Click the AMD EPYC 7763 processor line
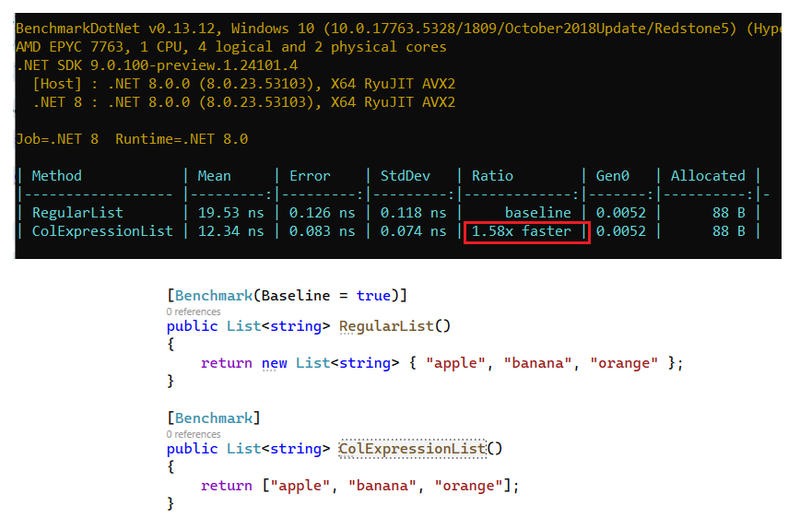Screen dimensions: 800x529 (x=231, y=47)
